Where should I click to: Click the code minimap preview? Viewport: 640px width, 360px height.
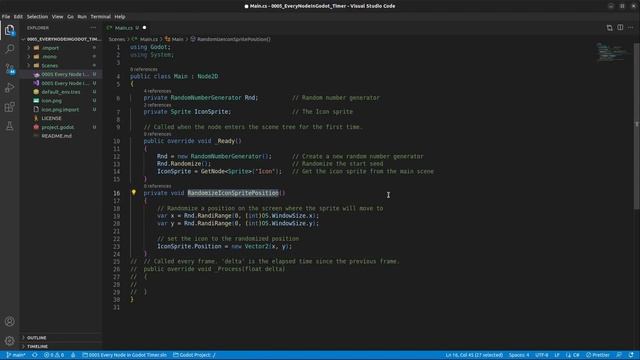point(612,52)
